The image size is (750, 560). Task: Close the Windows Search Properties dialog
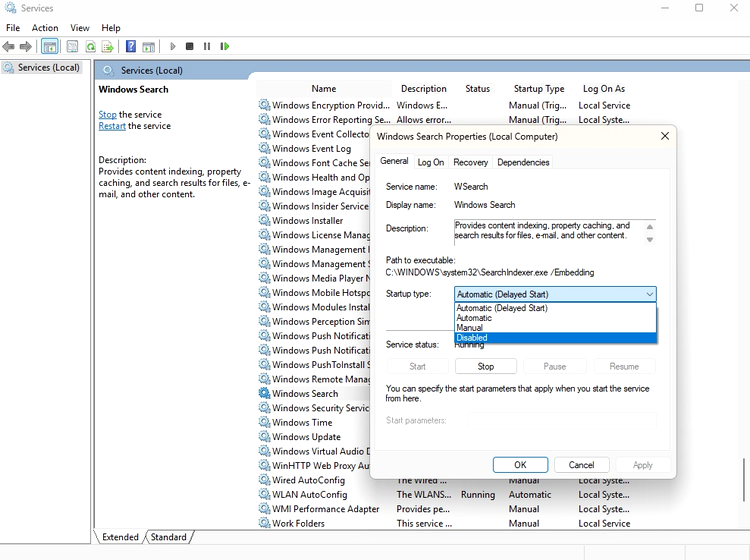pos(664,136)
